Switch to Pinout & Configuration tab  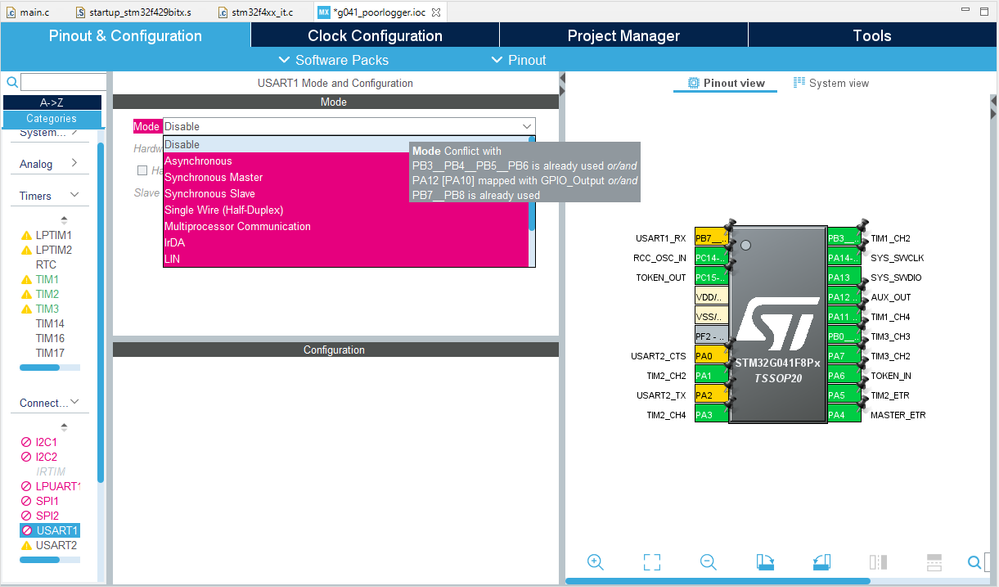tap(126, 36)
